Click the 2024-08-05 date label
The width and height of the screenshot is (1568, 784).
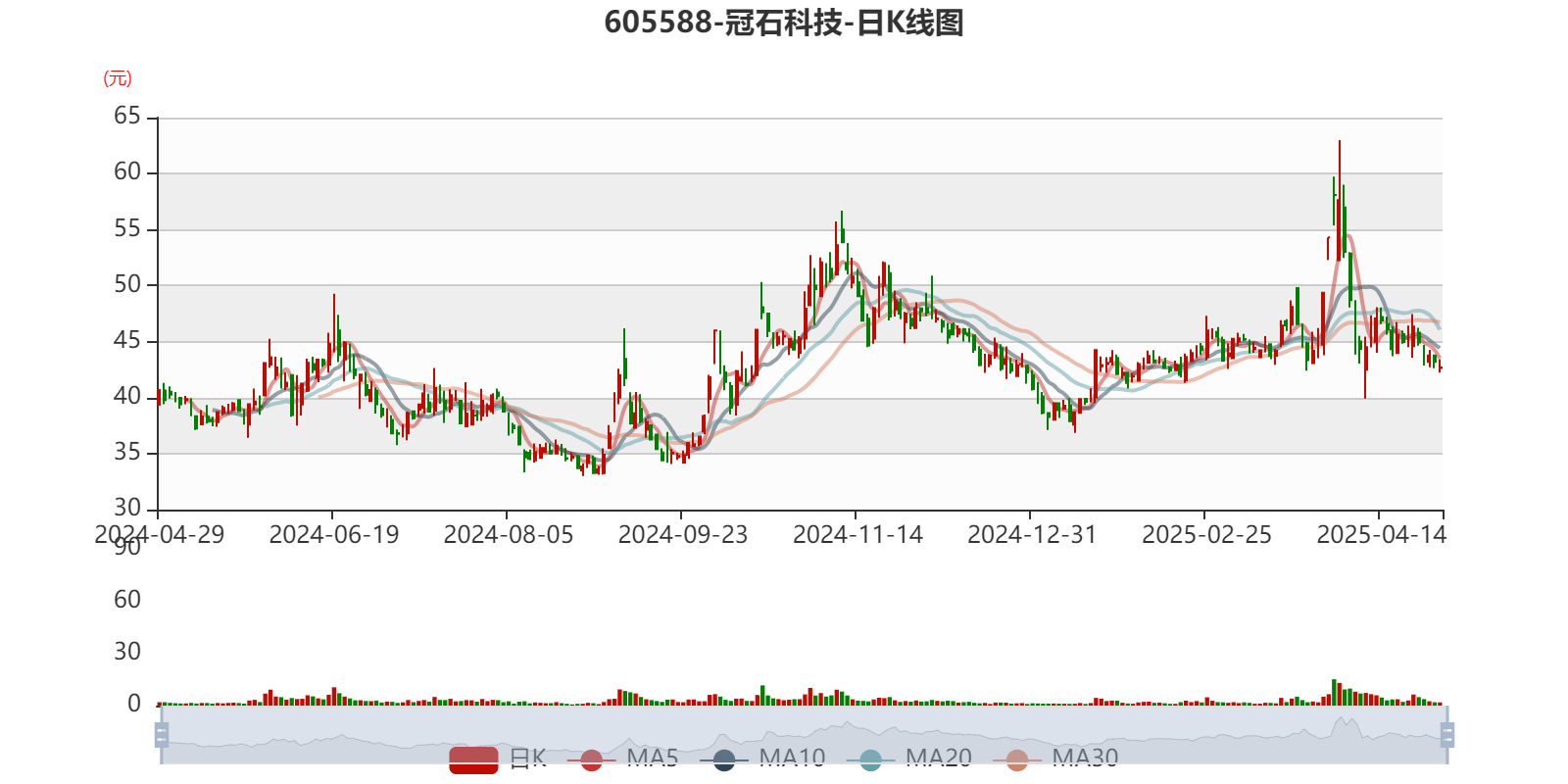(509, 535)
